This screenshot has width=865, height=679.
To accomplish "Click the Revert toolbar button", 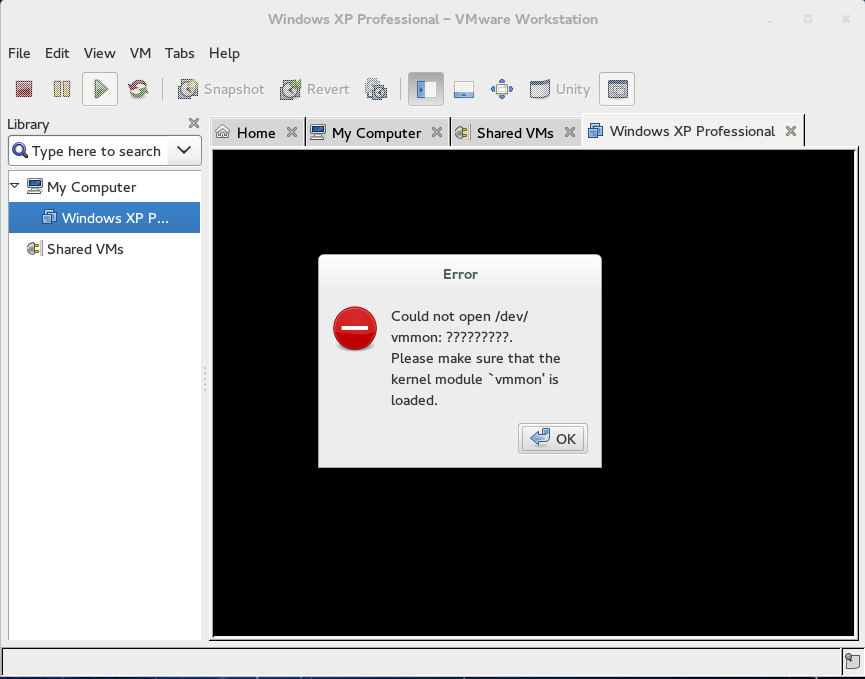I will 314,89.
